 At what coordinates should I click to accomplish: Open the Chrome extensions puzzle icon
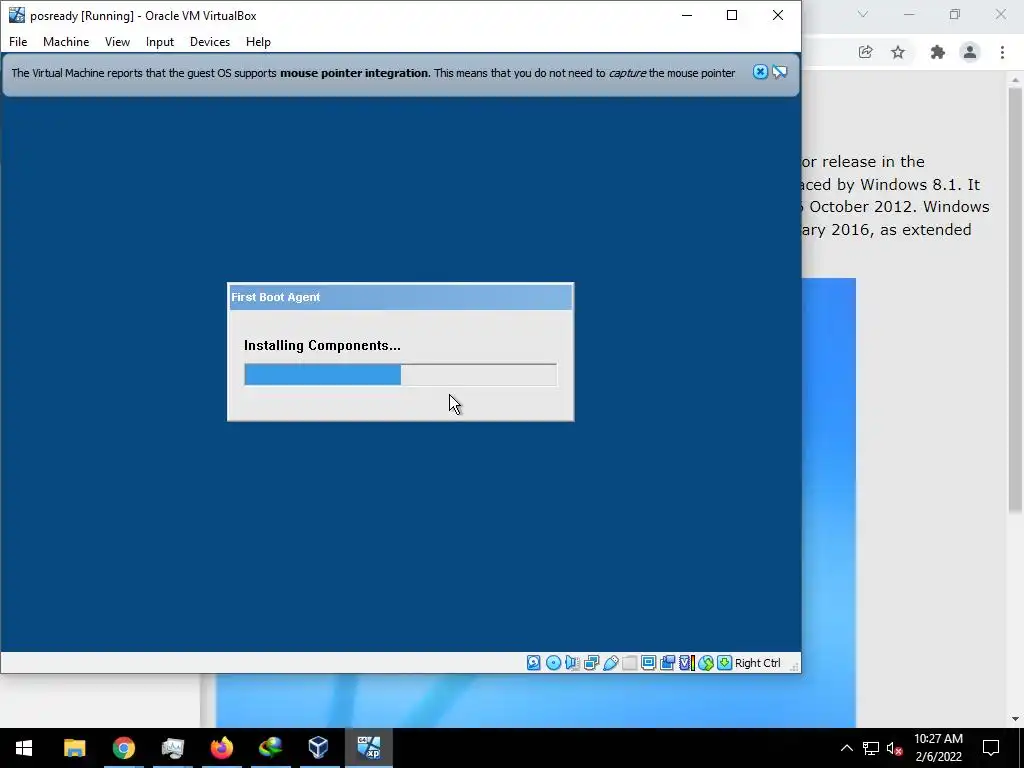(938, 52)
